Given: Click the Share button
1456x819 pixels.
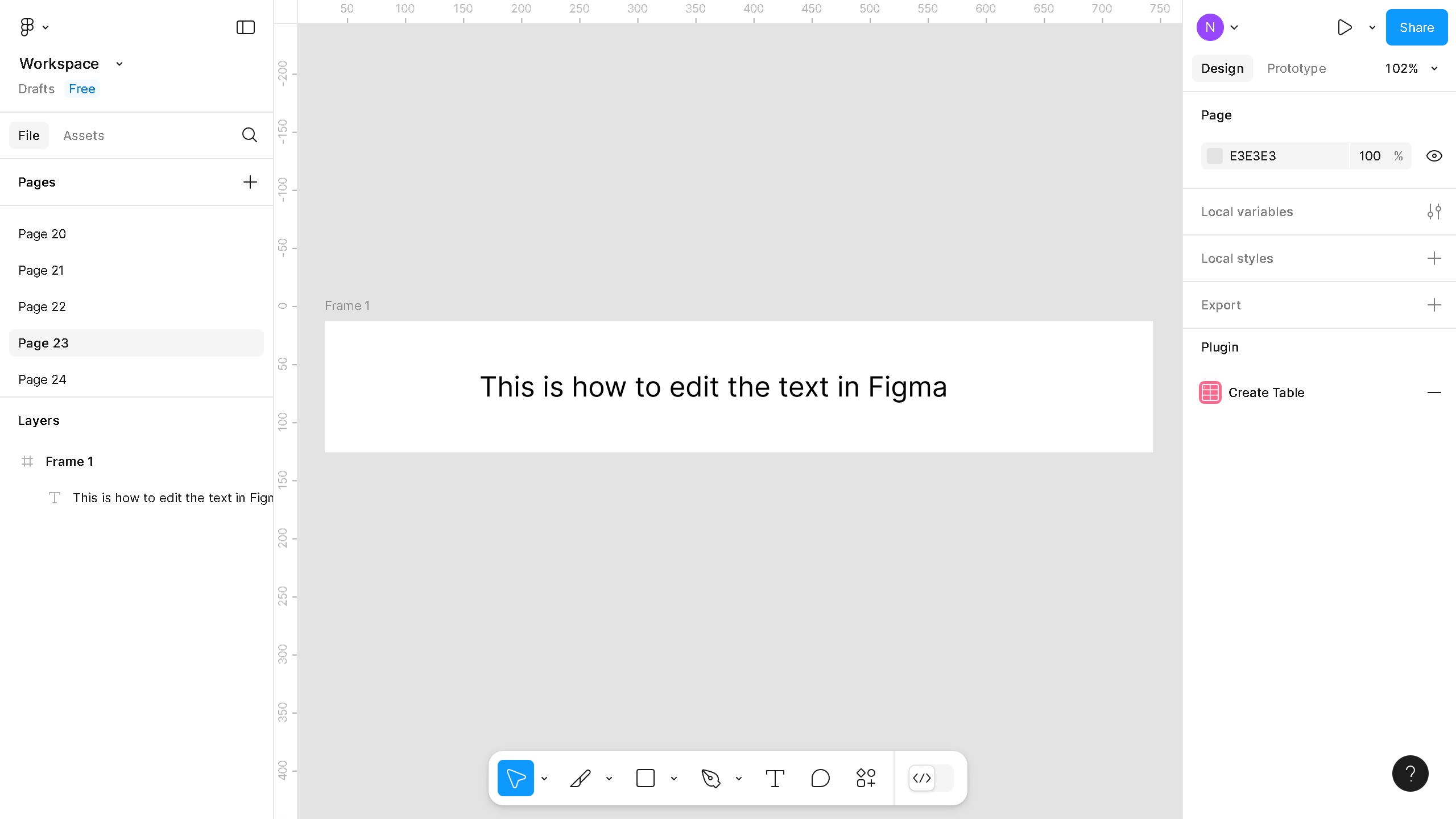Looking at the screenshot, I should (1416, 27).
